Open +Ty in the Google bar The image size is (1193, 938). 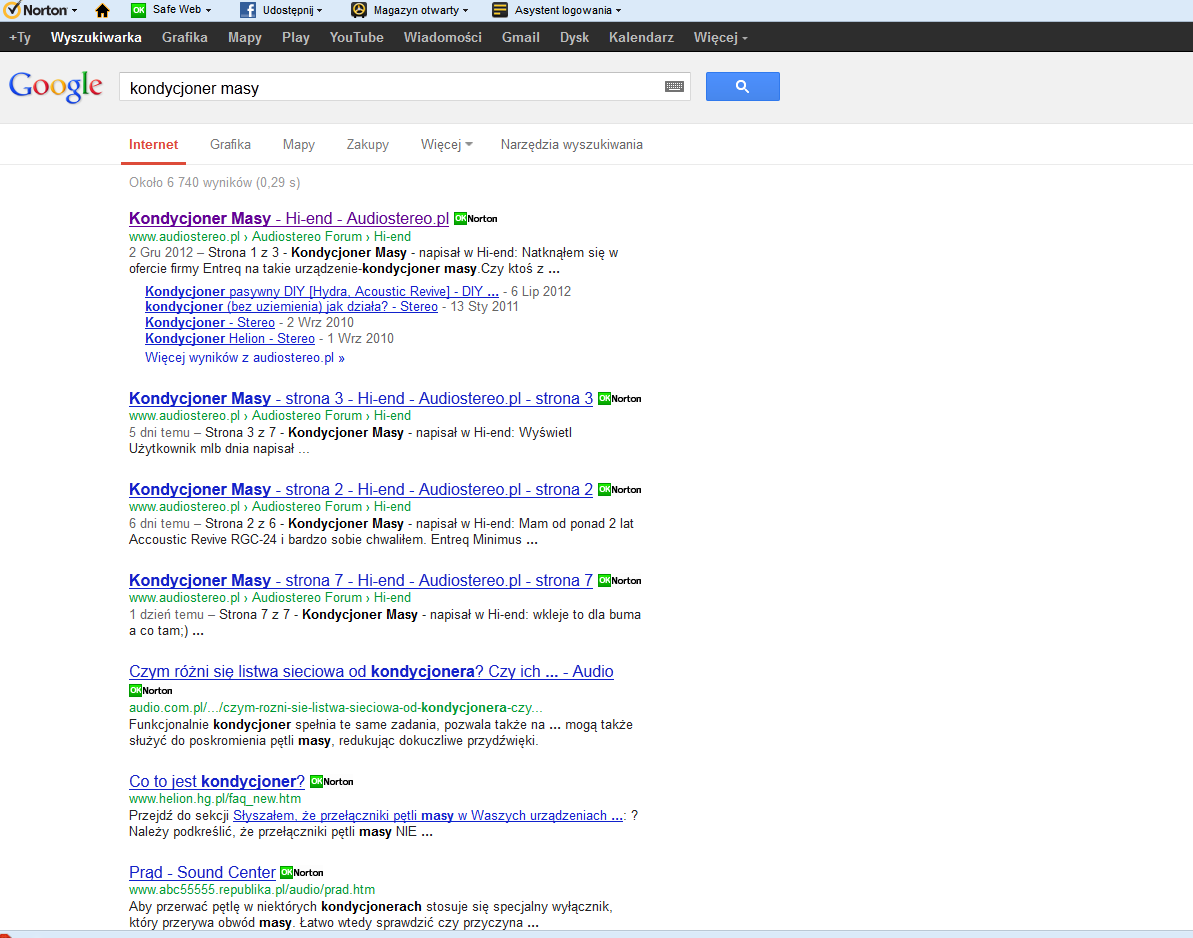pos(20,37)
